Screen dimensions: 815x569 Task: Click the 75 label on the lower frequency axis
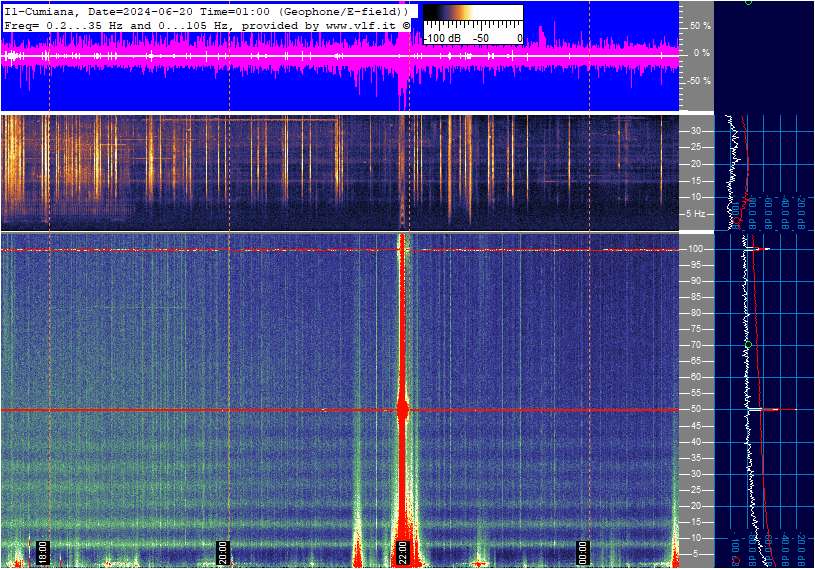pyautogui.click(x=693, y=329)
